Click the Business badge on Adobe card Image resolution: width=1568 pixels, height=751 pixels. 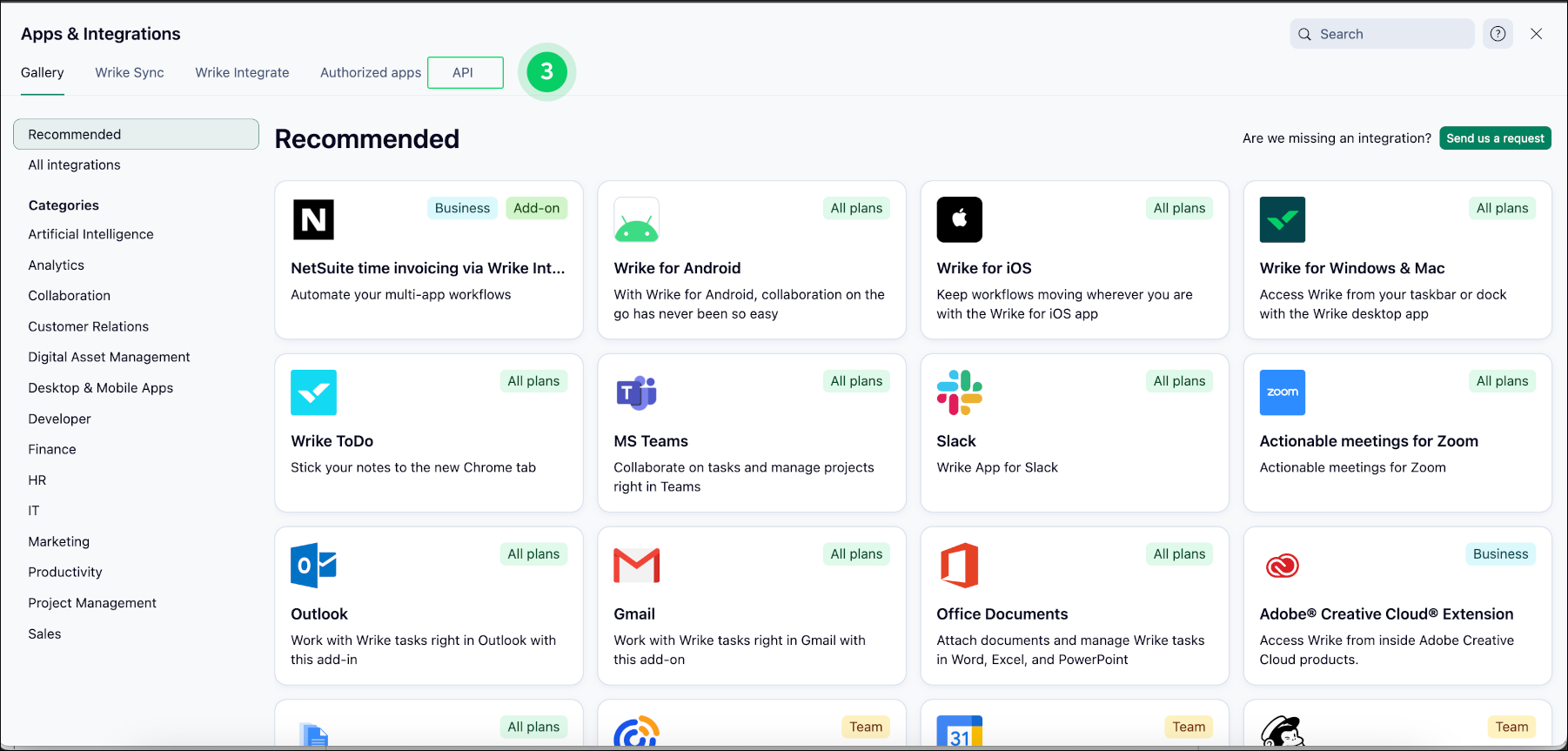[1500, 554]
